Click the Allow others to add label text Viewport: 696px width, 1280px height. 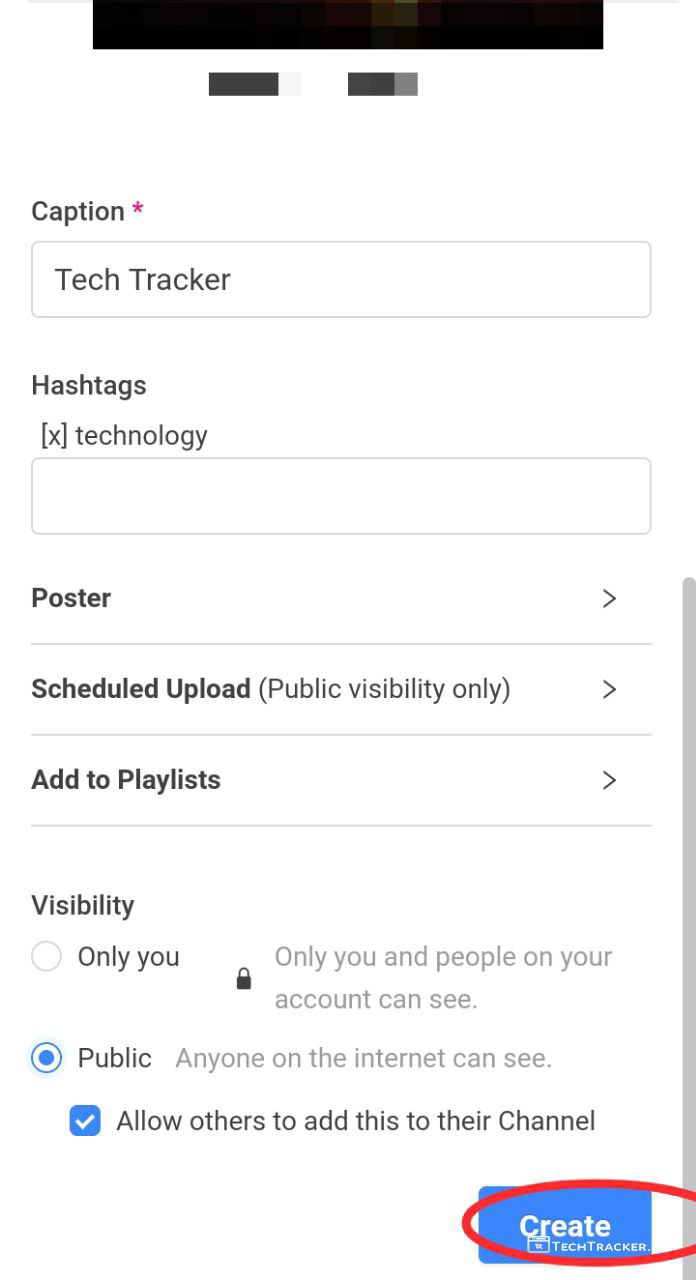point(355,1121)
